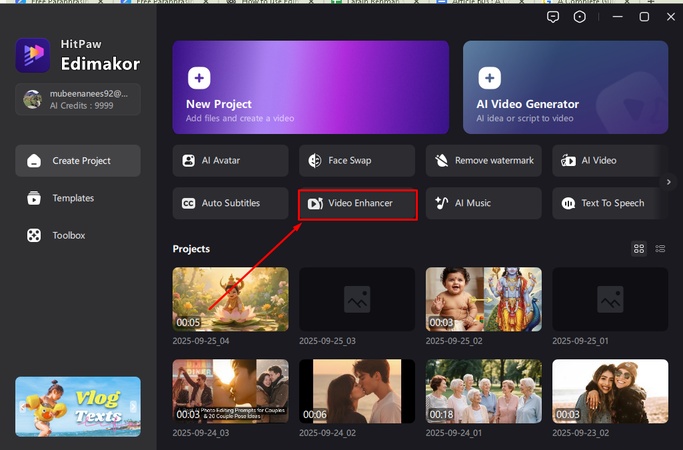Open the Text To Speech tool
683x450 pixels.
pos(609,203)
